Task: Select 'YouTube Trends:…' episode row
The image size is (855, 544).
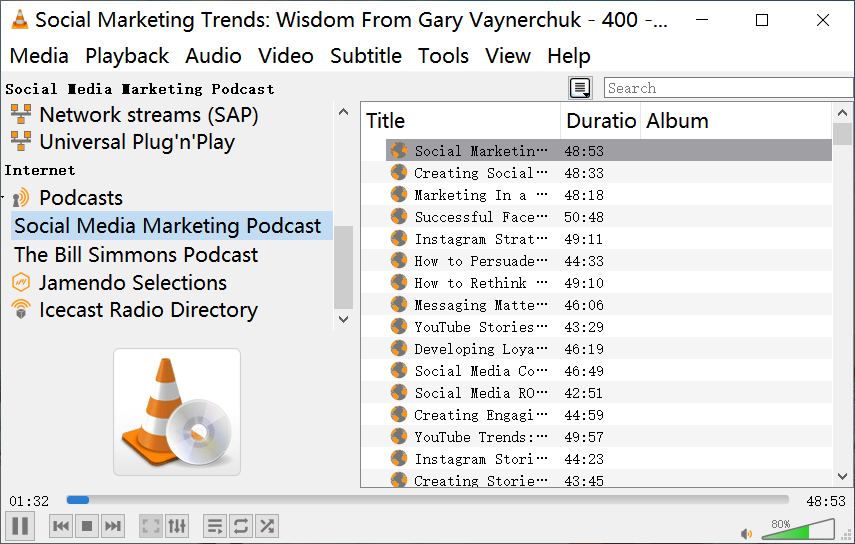Action: pyautogui.click(x=609, y=437)
